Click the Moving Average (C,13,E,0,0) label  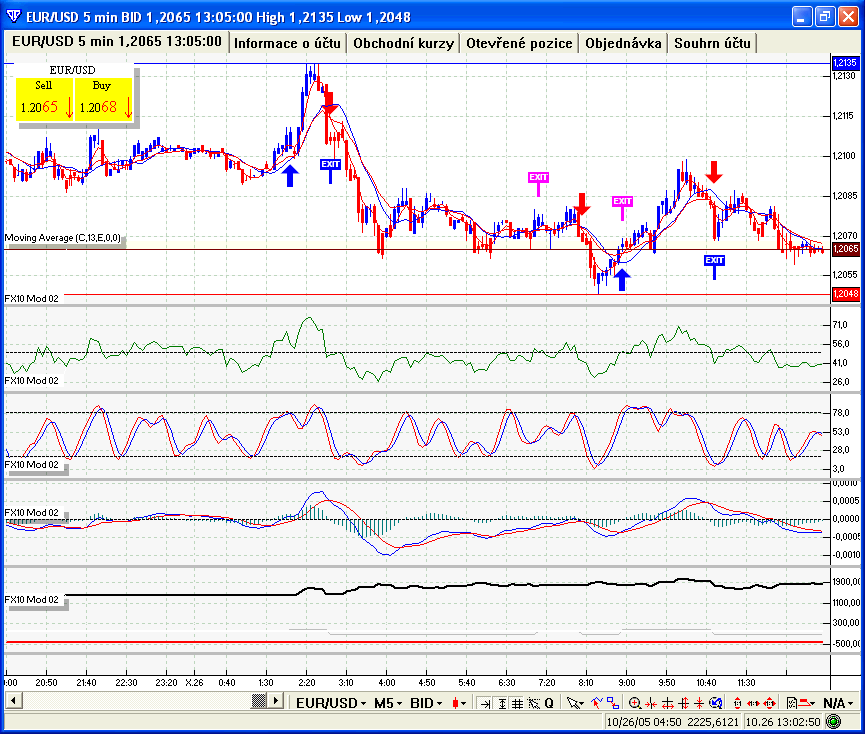click(62, 238)
